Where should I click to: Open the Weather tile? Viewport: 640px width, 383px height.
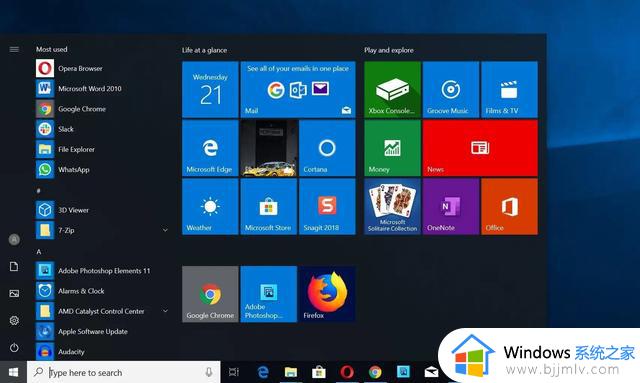coord(210,207)
